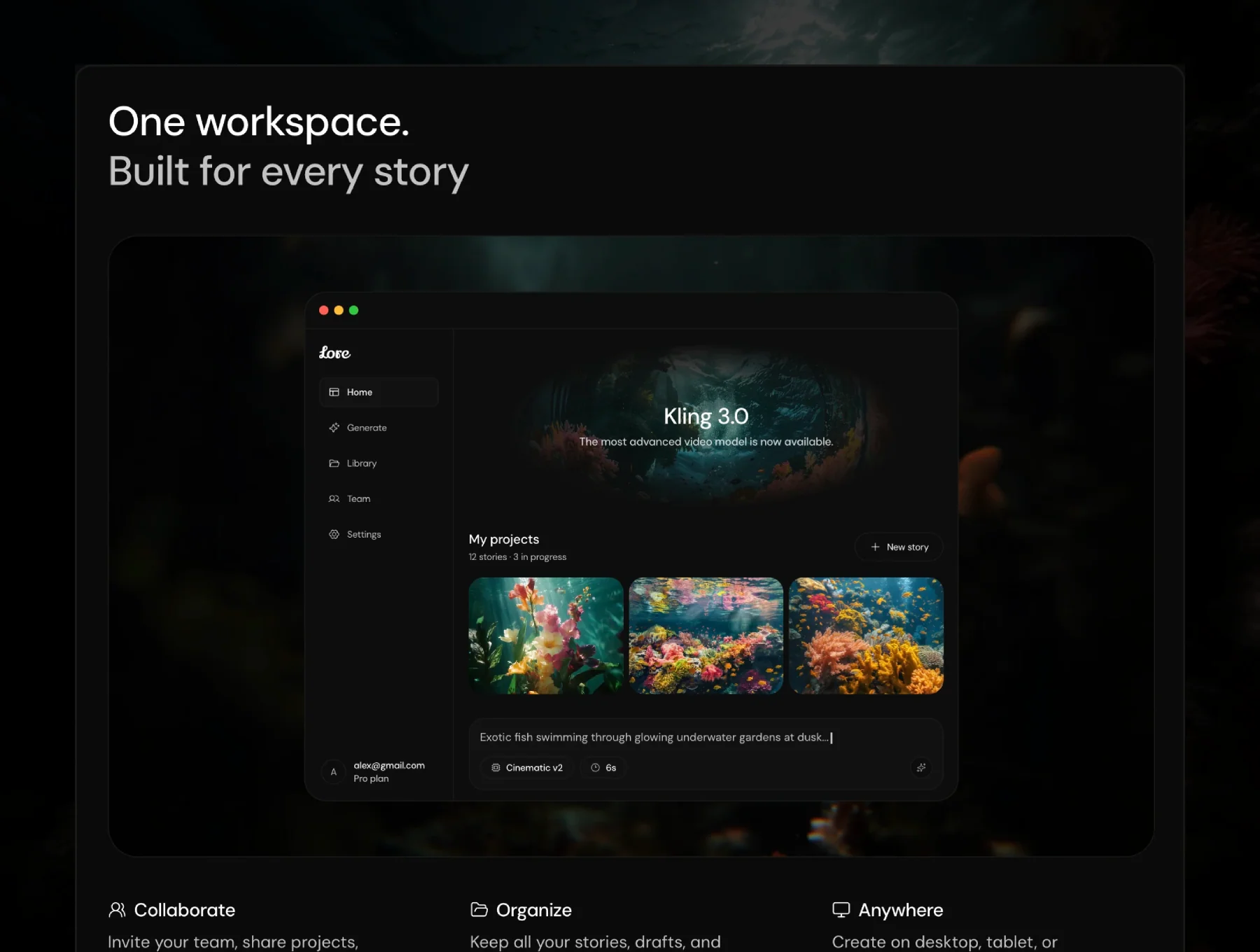Click the New story button
The height and width of the screenshot is (952, 1260).
point(899,547)
